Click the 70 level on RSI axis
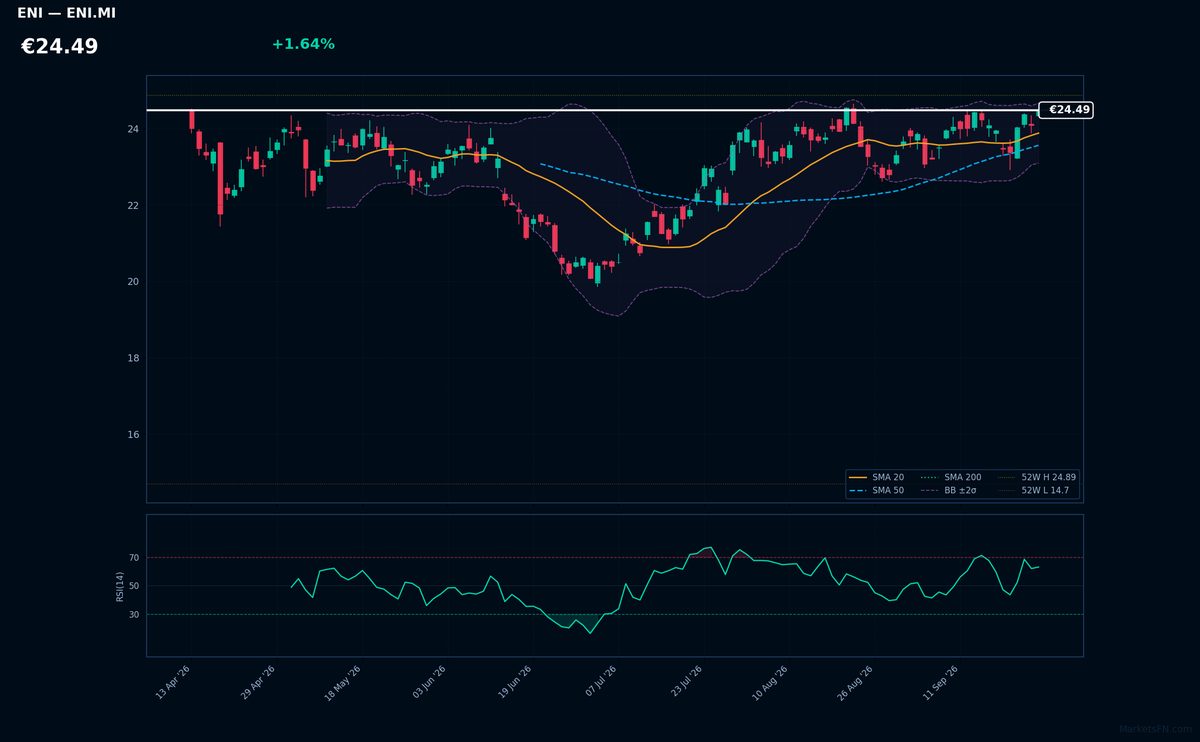The height and width of the screenshot is (742, 1200). click(134, 558)
